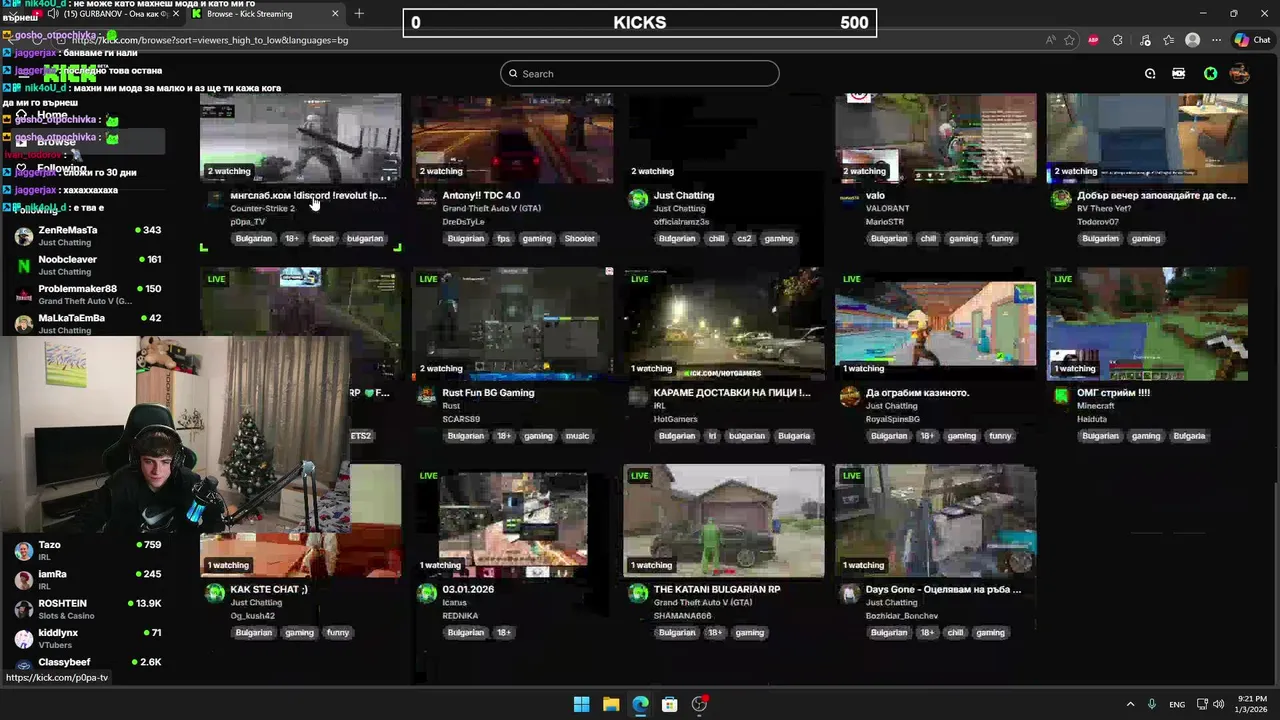Screen dimensions: 1280x720
Task: Open the Adblock Plus extension icon
Action: click(1093, 40)
